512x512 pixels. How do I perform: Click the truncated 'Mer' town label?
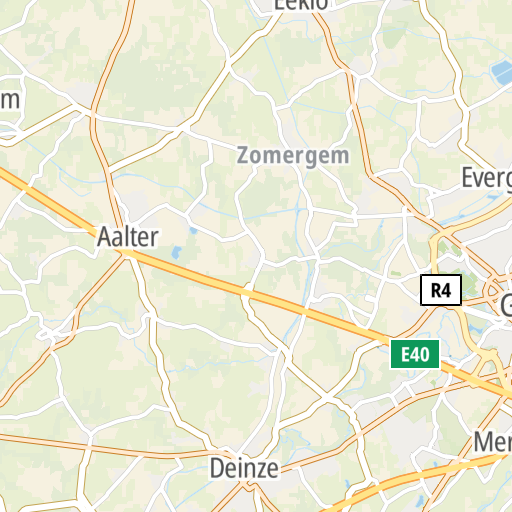(x=493, y=442)
